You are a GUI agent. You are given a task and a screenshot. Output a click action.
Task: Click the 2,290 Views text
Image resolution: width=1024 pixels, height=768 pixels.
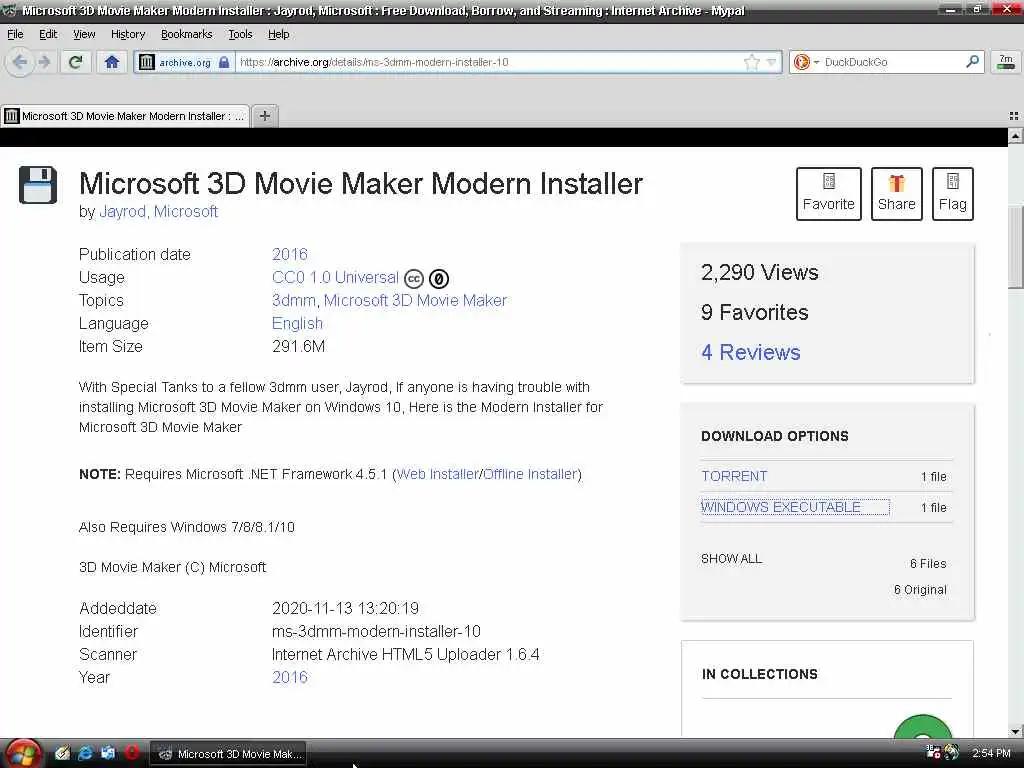click(x=760, y=272)
